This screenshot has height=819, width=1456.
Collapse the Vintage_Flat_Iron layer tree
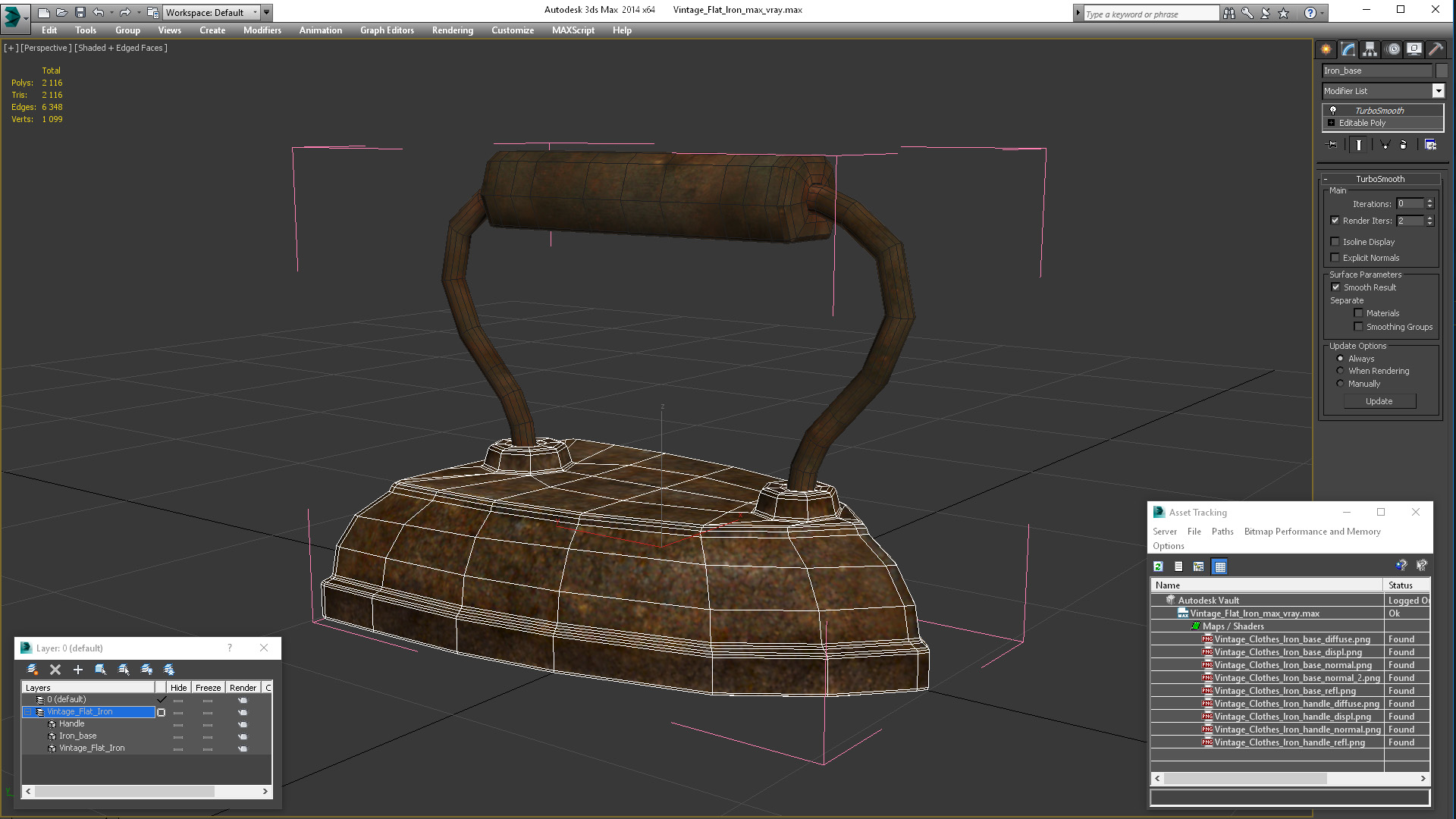point(28,712)
